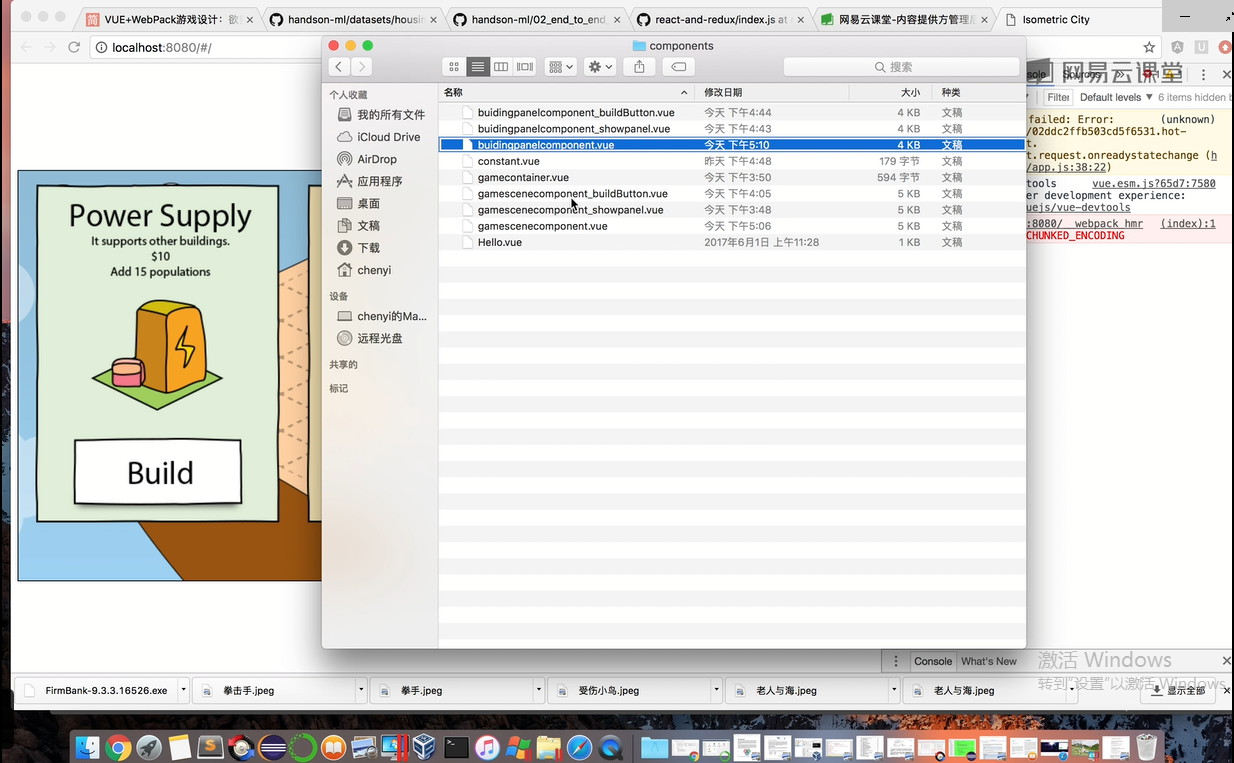Sort files by the 名称 column header
Image resolution: width=1234 pixels, height=763 pixels.
coord(567,92)
